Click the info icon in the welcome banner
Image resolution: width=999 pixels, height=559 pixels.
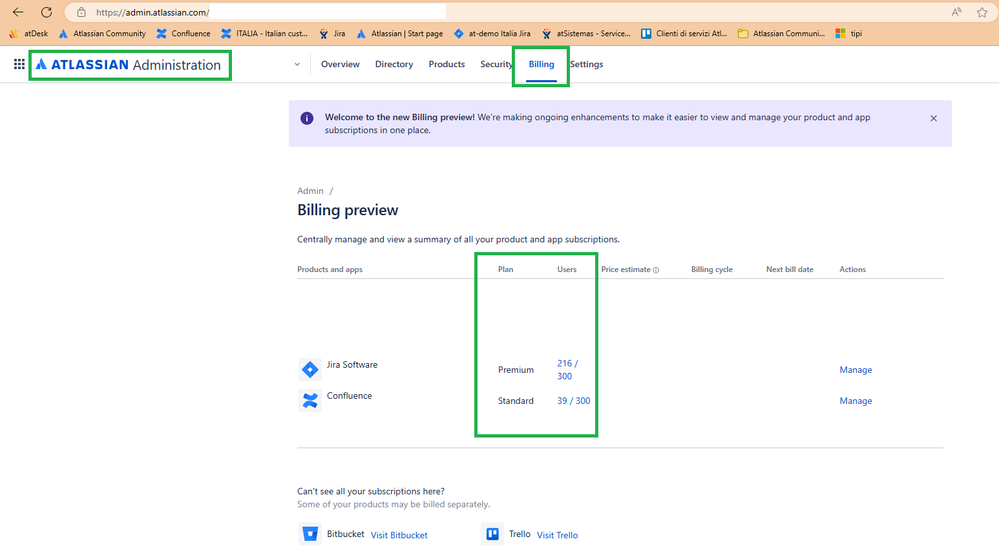point(307,118)
